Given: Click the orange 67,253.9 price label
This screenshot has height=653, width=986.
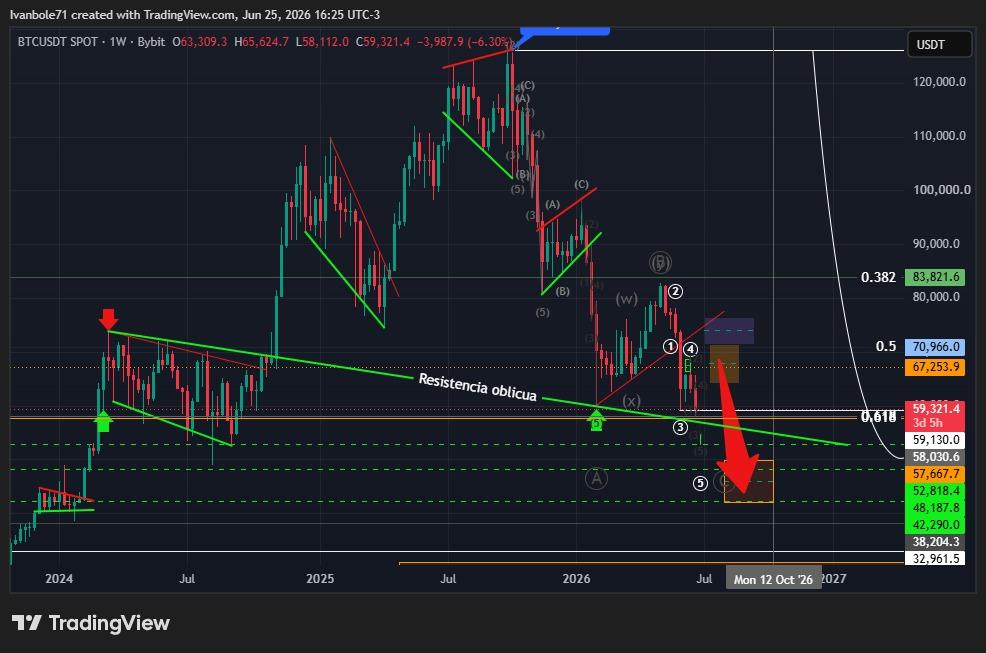Looking at the screenshot, I should coord(935,367).
